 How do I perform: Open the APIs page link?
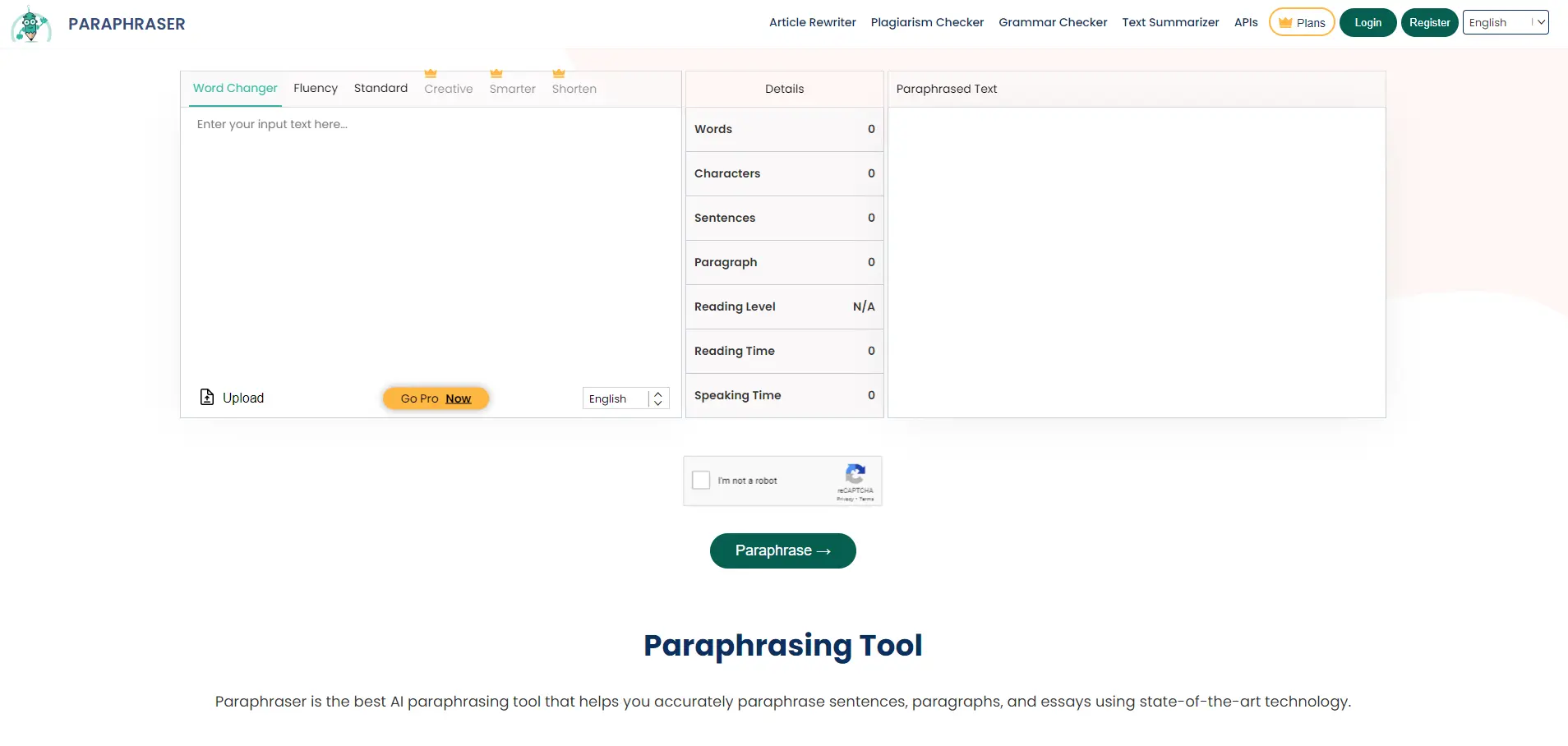pos(1246,22)
